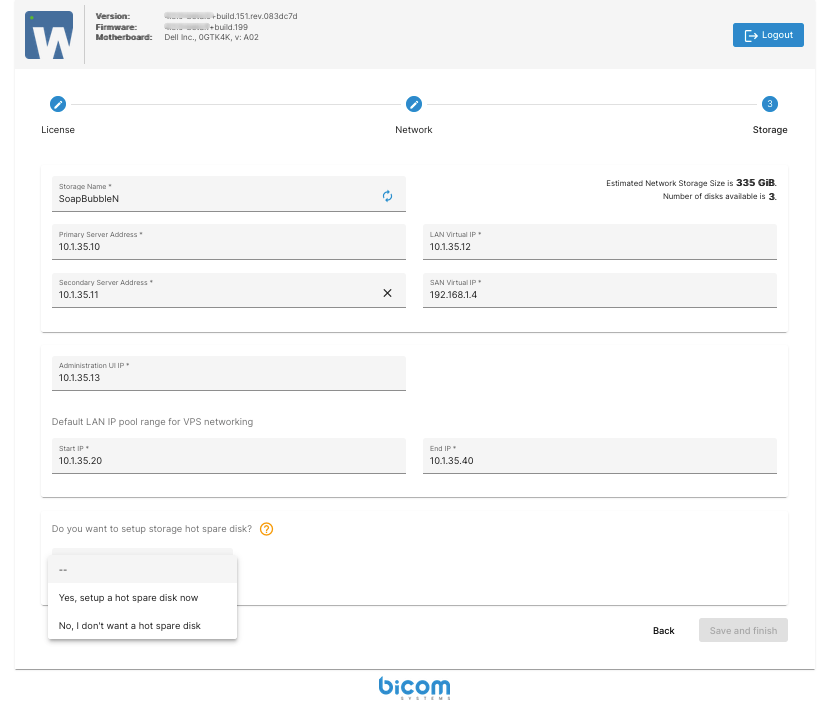Click the Network step pencil icon

pyautogui.click(x=414, y=104)
